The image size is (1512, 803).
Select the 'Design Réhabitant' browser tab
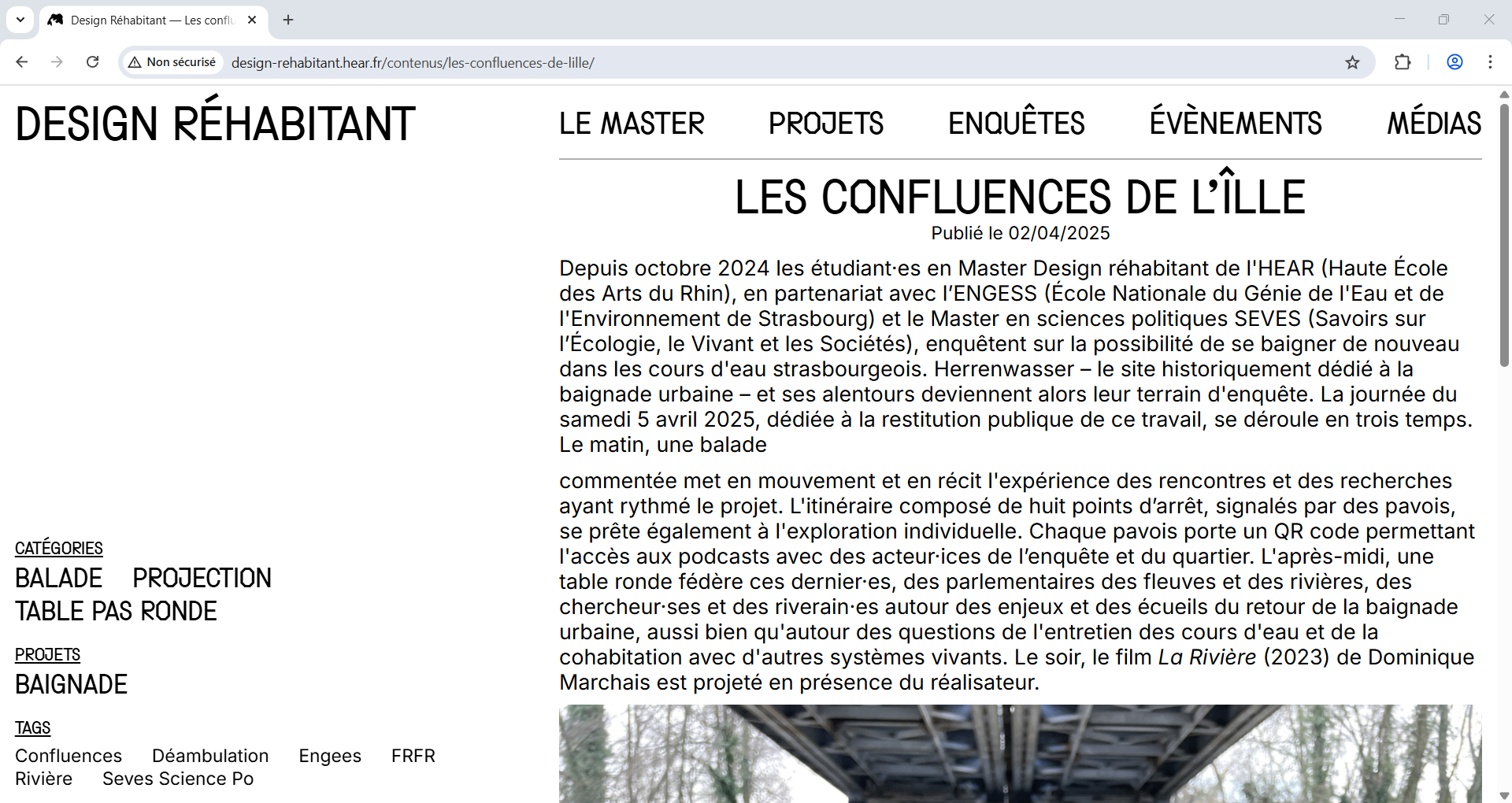coord(150,20)
